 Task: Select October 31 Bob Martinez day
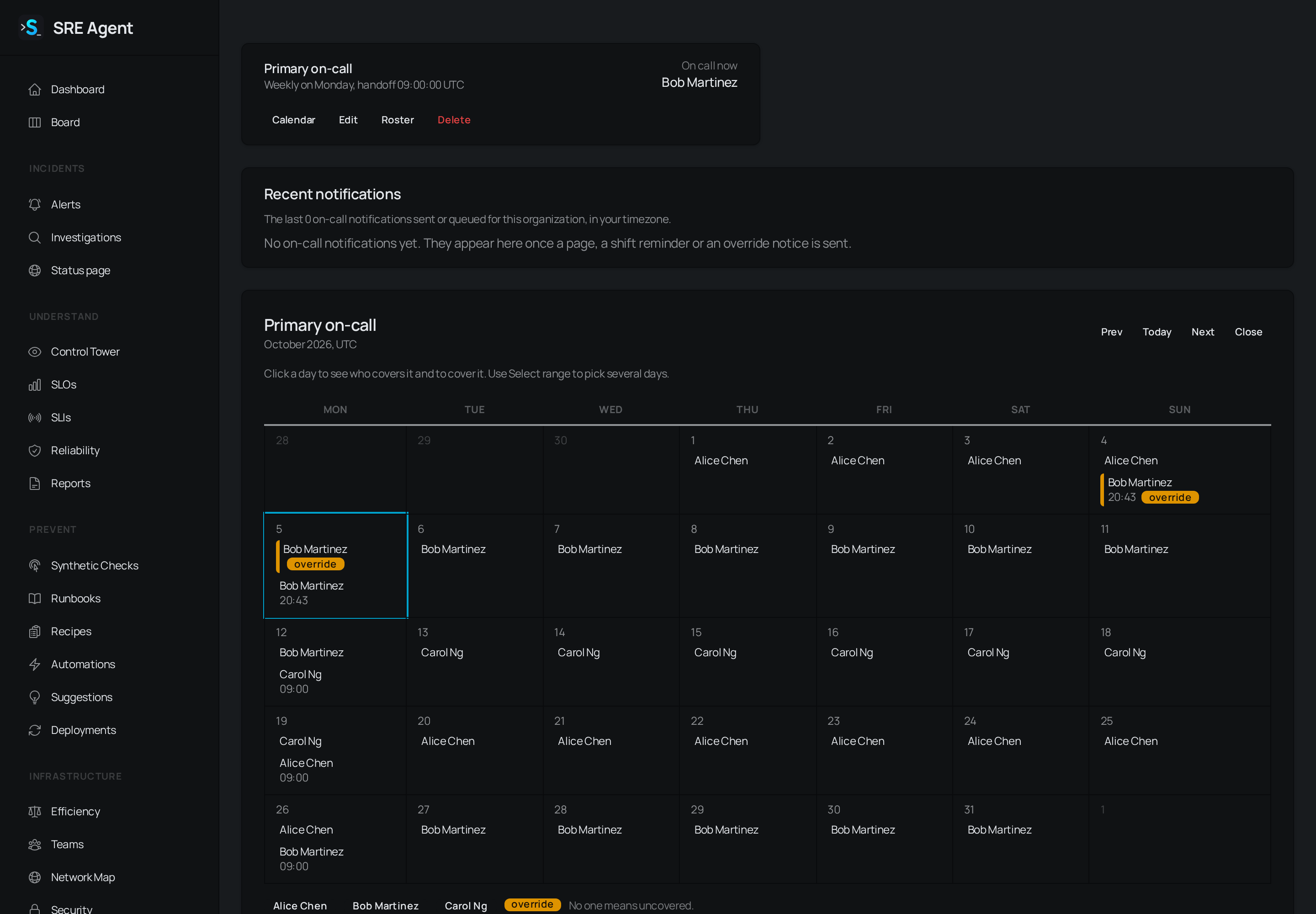[1020, 840]
